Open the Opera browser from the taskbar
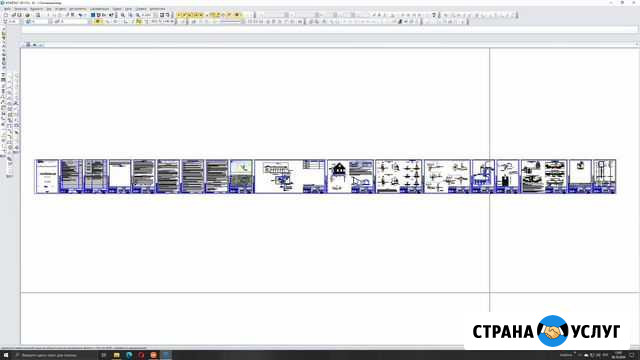The width and height of the screenshot is (640, 360). coord(141,355)
